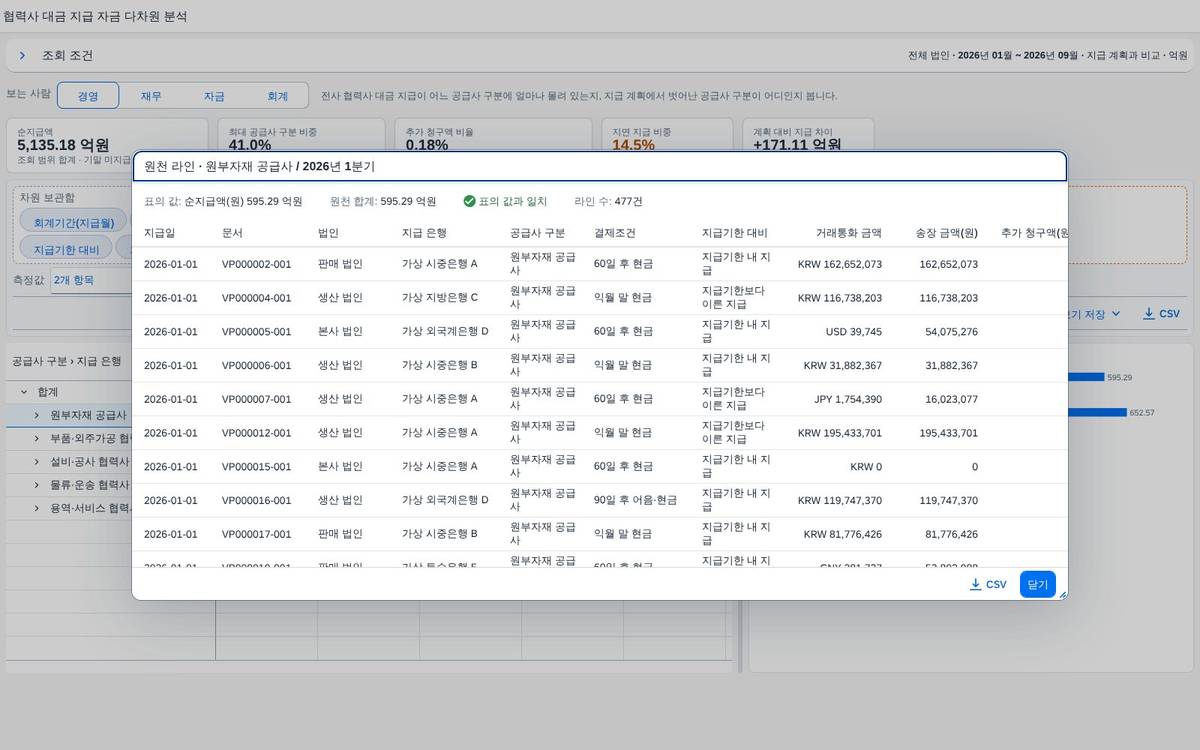Click the 90일 후 어음·현금 payment term cell
The width and height of the screenshot is (1200, 750).
[x=635, y=500]
